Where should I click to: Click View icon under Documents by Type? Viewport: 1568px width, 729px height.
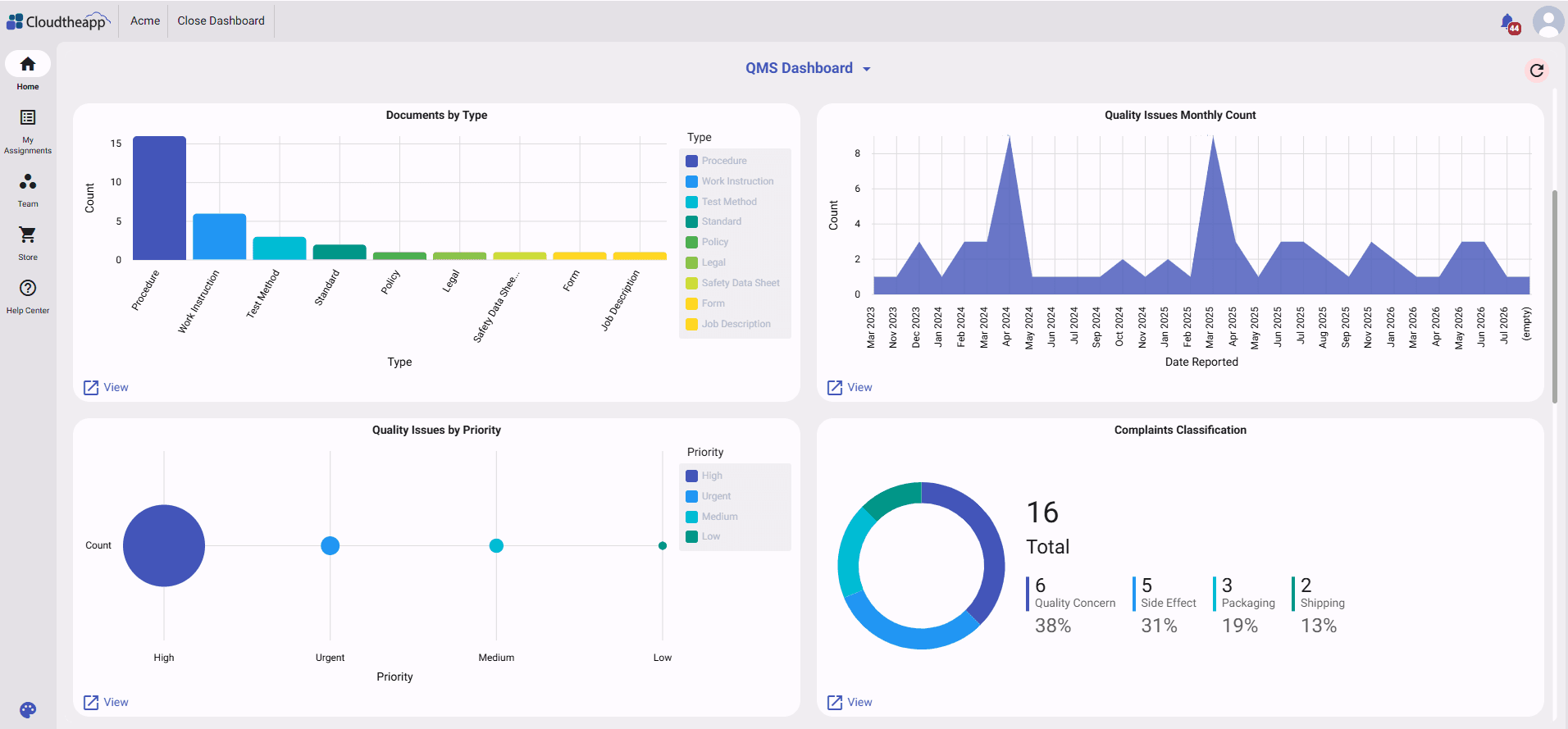91,388
